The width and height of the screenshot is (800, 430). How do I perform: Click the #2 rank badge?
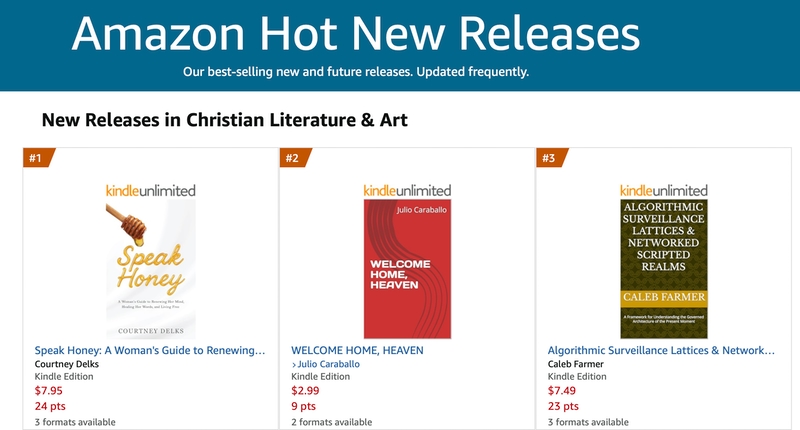click(x=293, y=158)
